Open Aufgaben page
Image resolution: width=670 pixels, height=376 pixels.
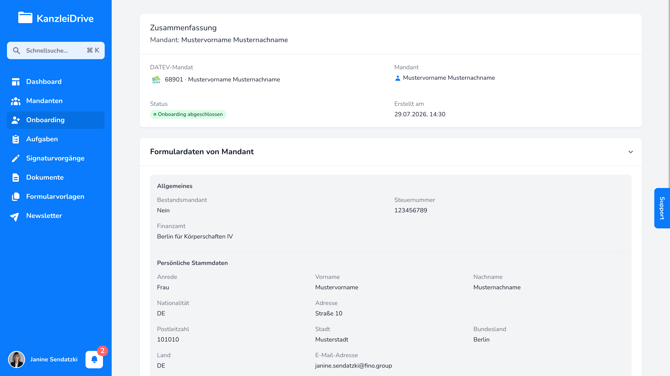[x=56, y=139]
